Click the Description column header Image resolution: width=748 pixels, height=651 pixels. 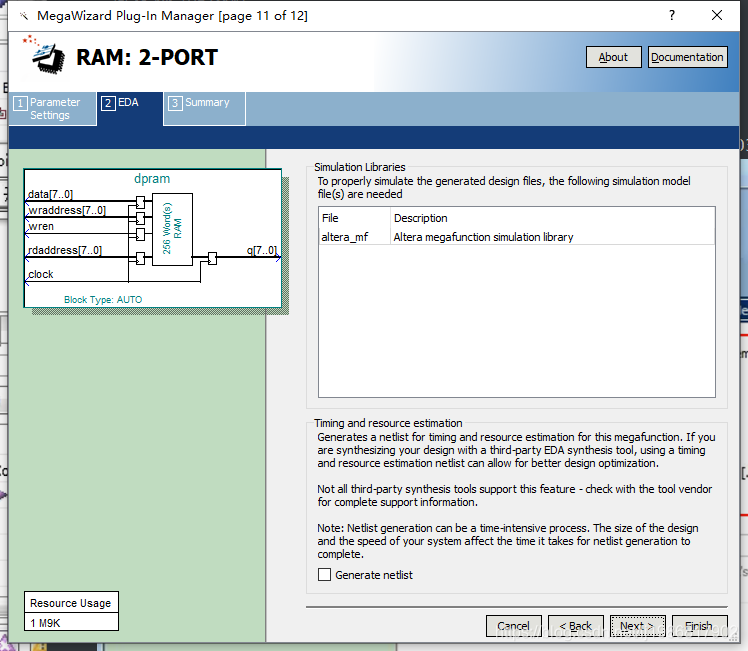tap(421, 218)
